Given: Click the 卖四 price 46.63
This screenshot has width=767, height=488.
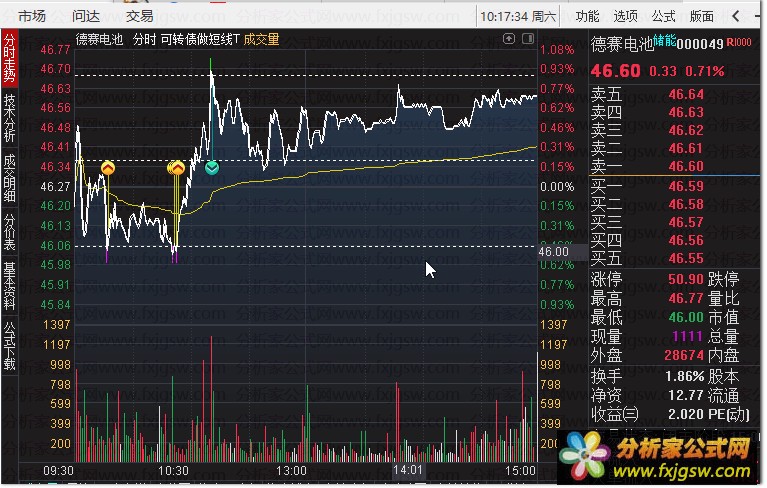Looking at the screenshot, I should pyautogui.click(x=686, y=112).
